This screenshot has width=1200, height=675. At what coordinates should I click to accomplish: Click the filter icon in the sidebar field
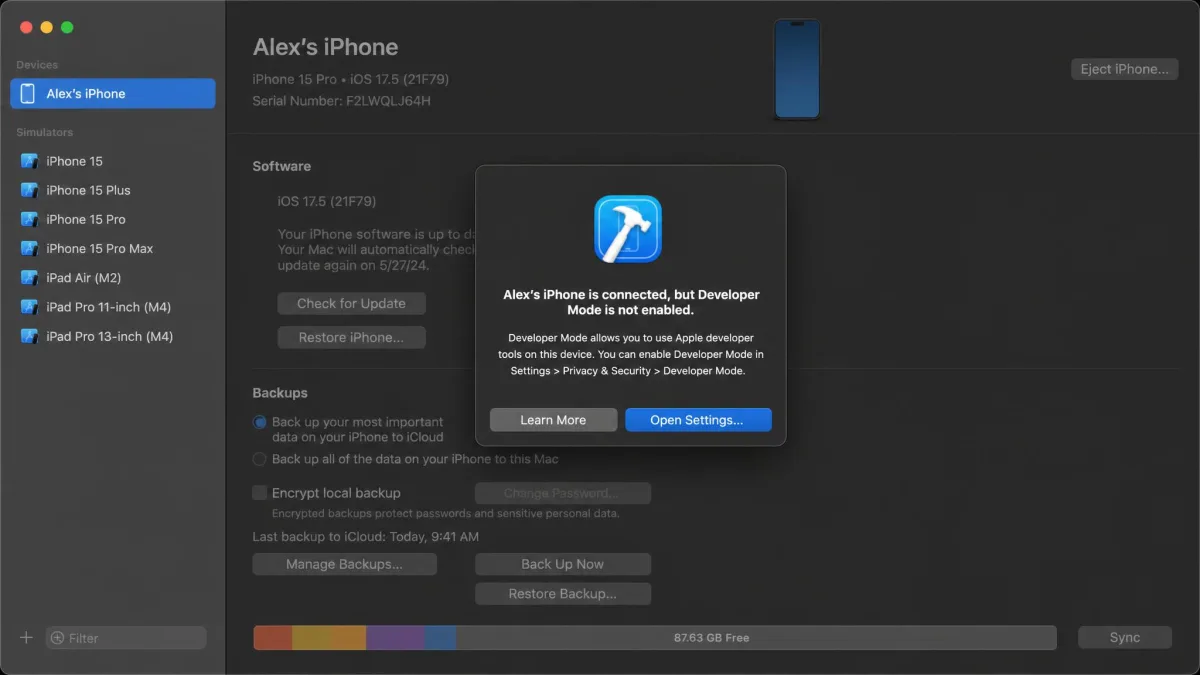click(58, 638)
